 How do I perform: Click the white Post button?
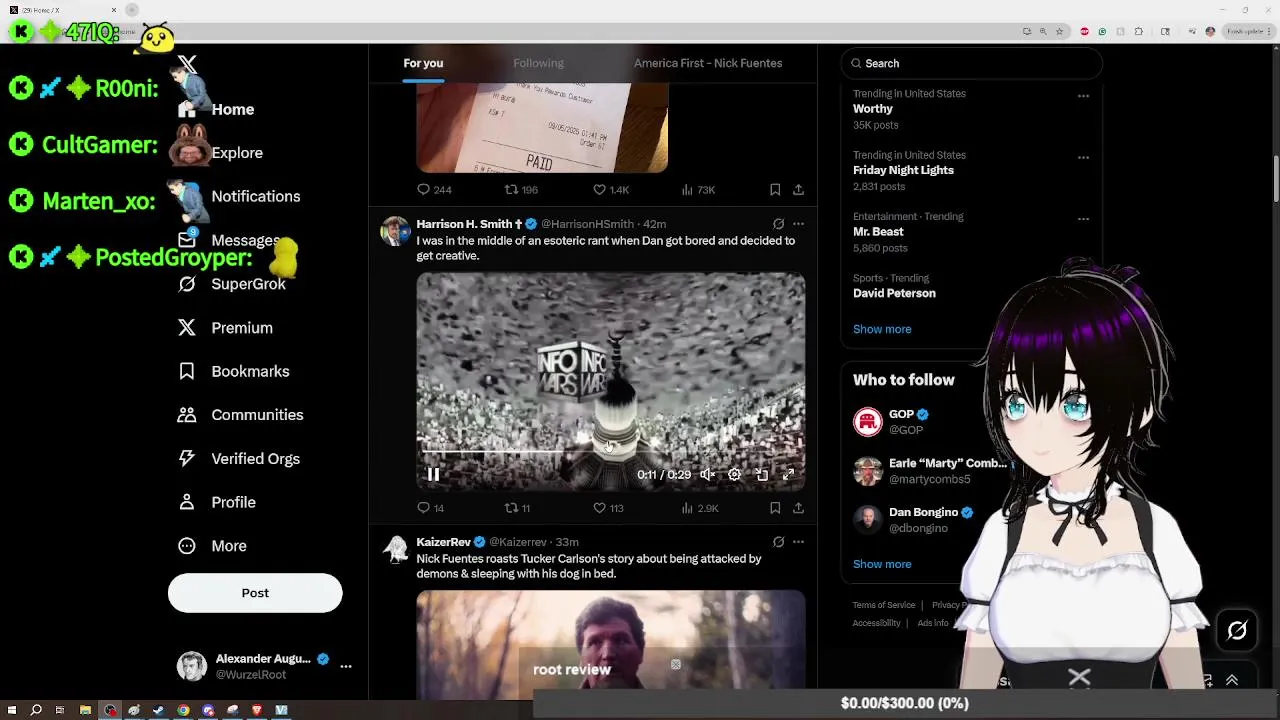pyautogui.click(x=255, y=593)
